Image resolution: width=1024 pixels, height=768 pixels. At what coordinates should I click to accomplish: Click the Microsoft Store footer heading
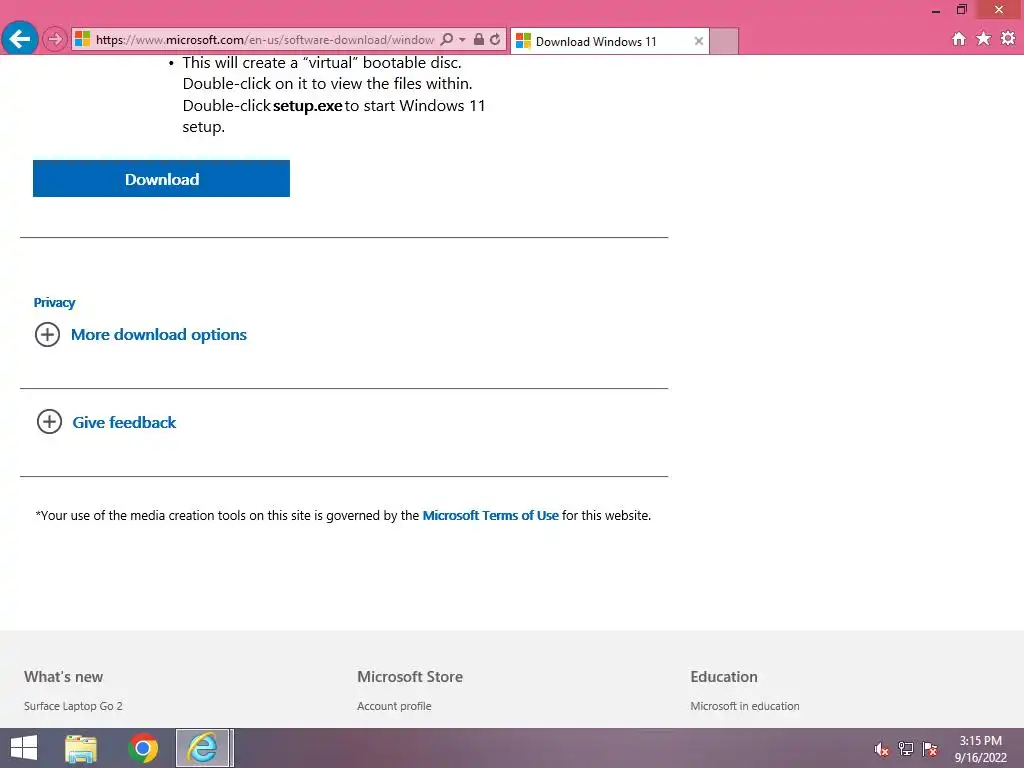[x=409, y=677]
